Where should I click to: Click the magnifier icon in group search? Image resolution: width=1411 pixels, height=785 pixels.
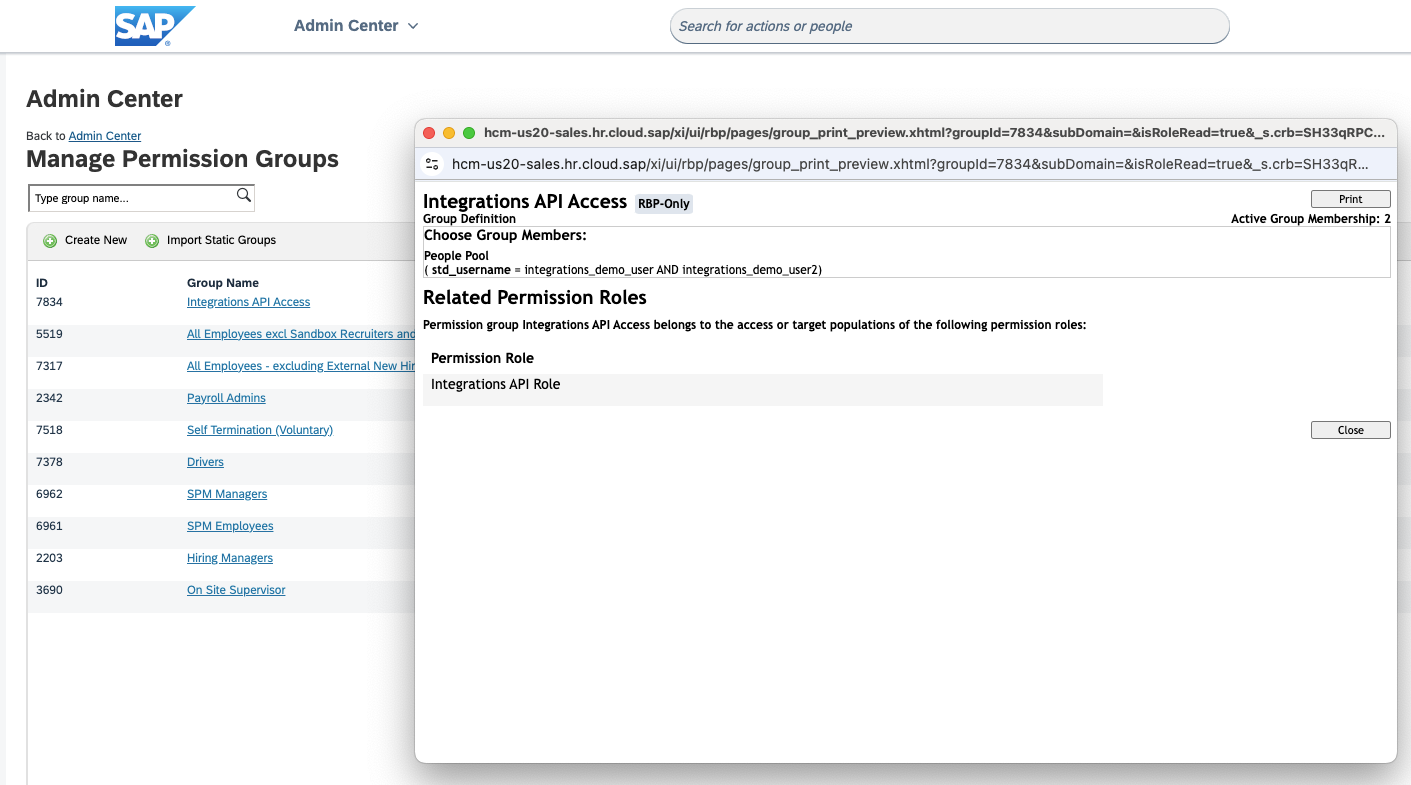(244, 196)
